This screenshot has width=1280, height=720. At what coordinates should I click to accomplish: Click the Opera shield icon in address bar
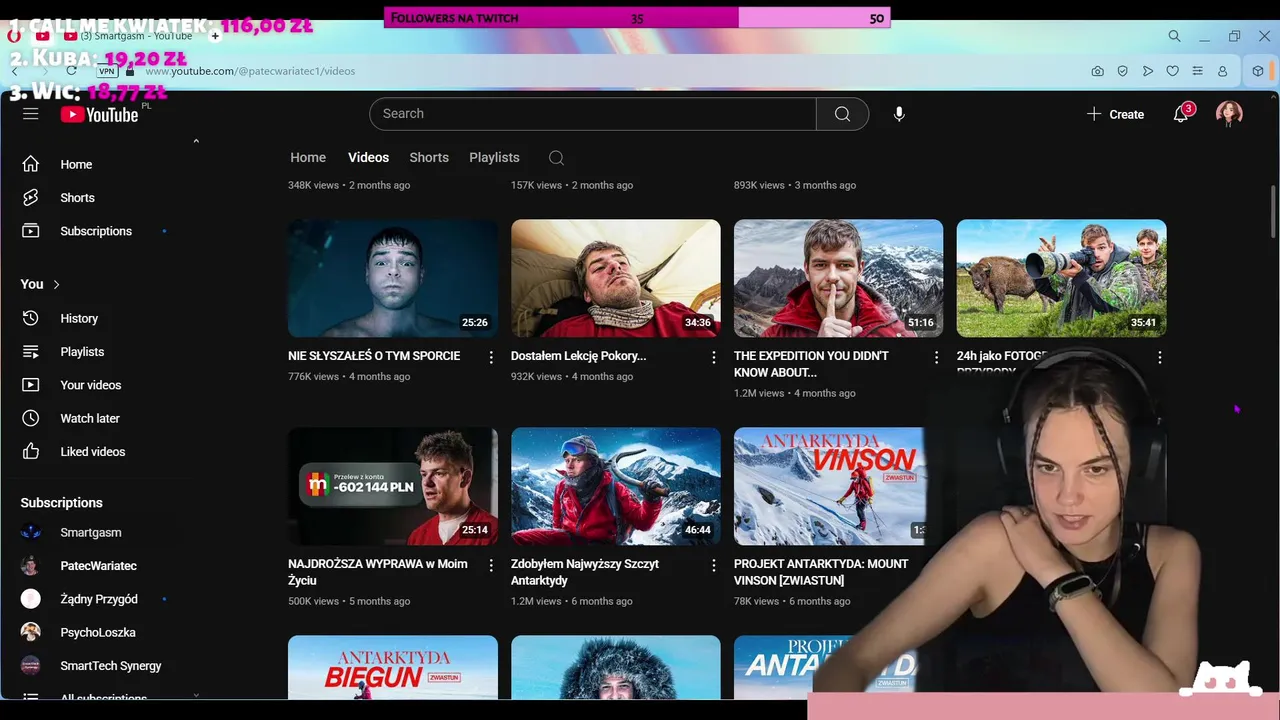coord(1123,71)
